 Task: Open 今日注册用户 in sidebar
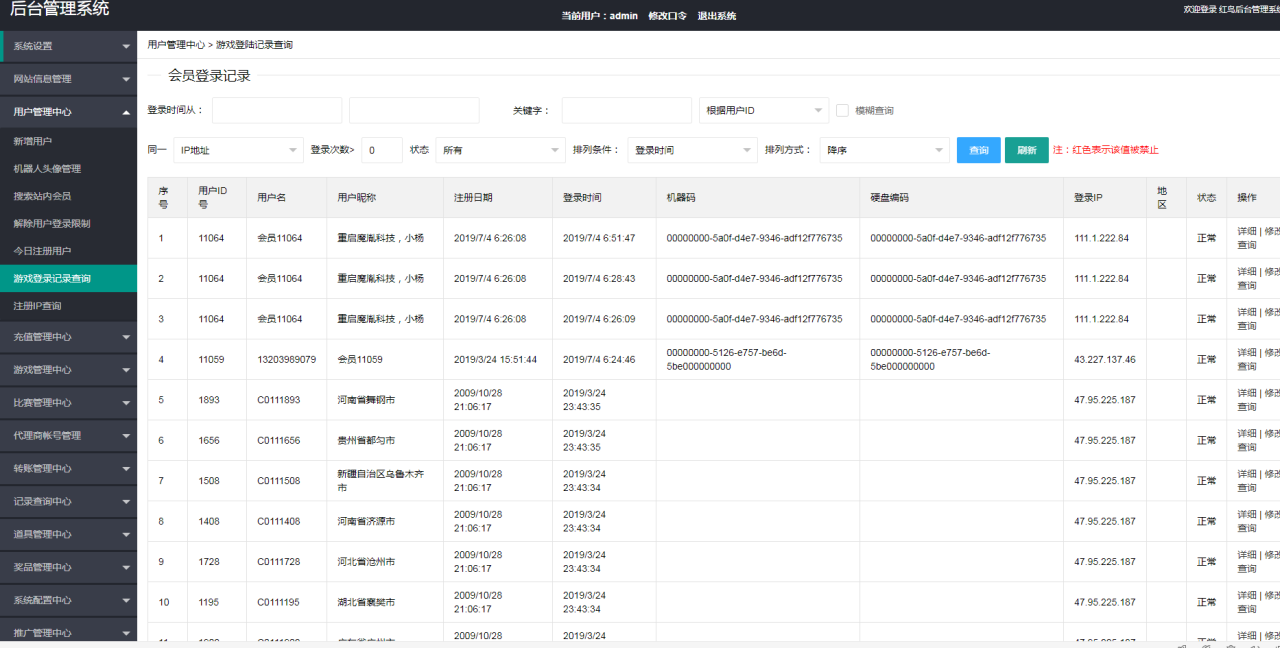point(42,251)
